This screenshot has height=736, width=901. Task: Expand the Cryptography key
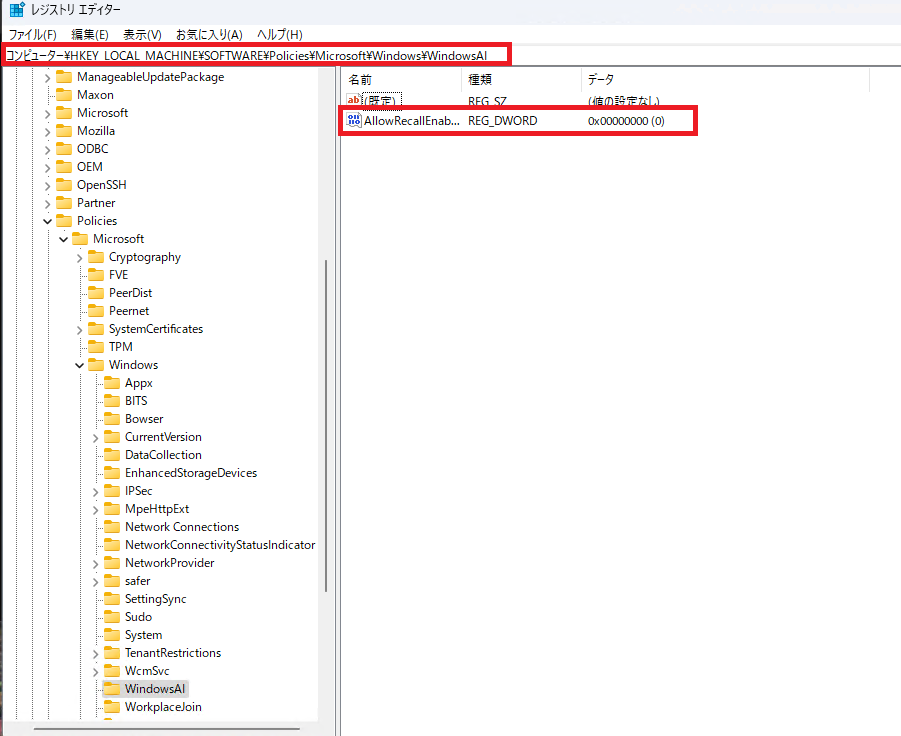pyautogui.click(x=80, y=258)
